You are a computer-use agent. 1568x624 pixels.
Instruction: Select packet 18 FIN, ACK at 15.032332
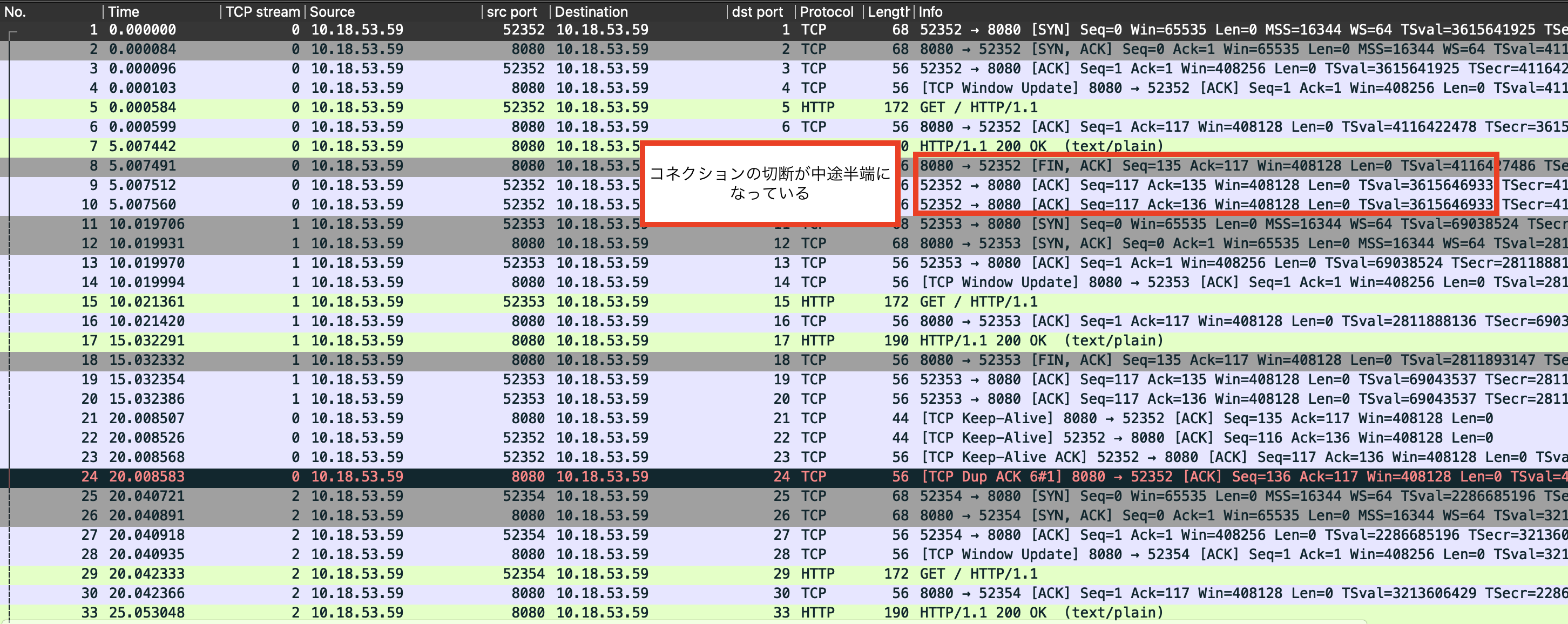[x=784, y=361]
